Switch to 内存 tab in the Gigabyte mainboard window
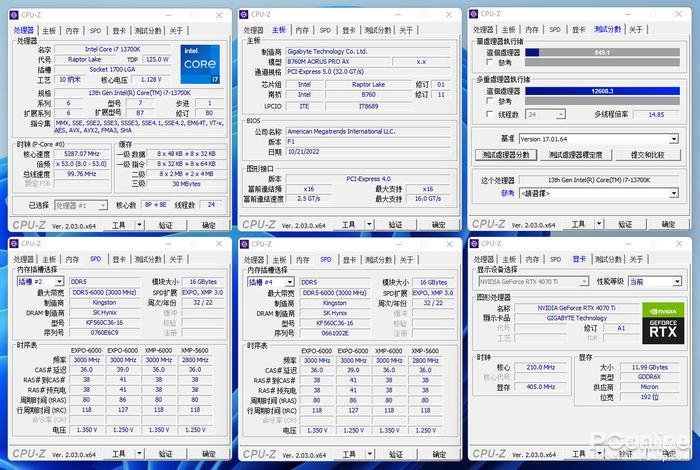The width and height of the screenshot is (700, 470). pyautogui.click(x=302, y=30)
